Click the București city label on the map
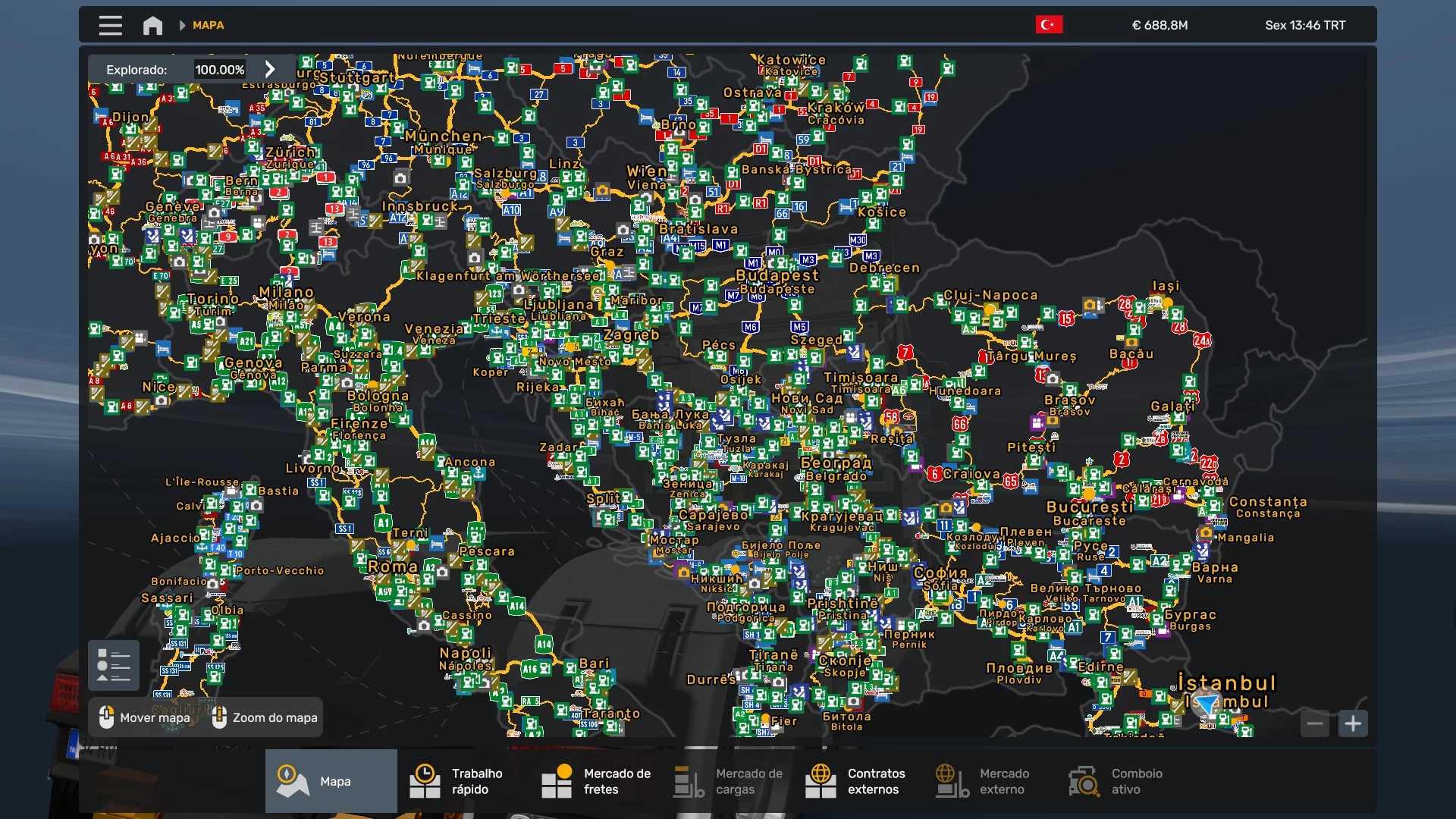 click(x=1090, y=507)
